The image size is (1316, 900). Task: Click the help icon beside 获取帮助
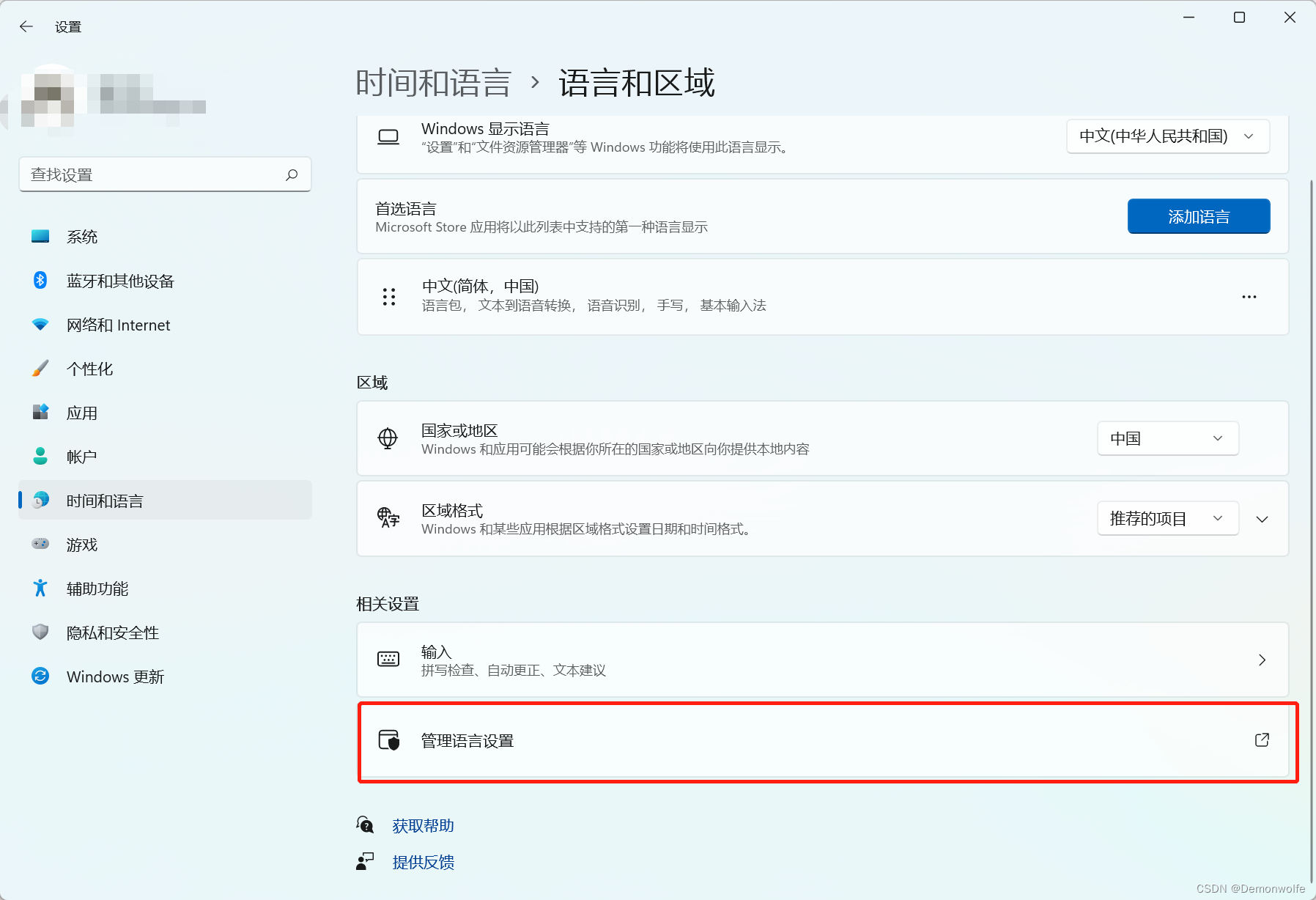(366, 825)
